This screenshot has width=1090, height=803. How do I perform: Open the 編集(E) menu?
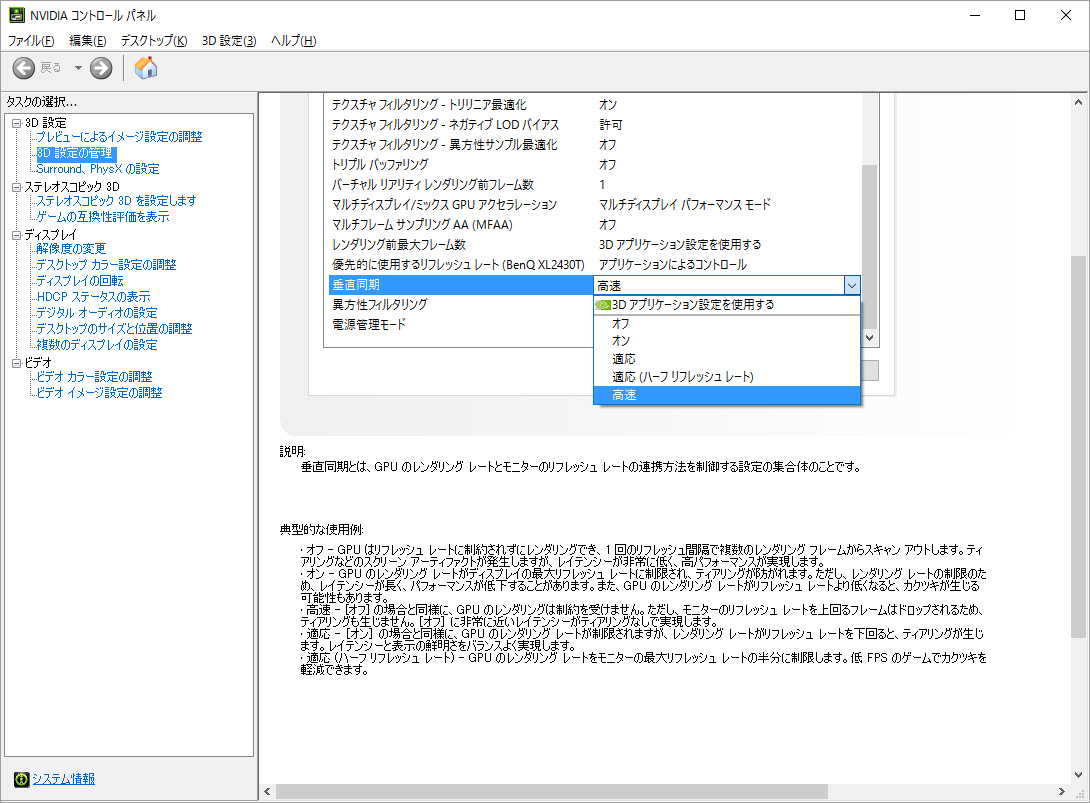88,41
